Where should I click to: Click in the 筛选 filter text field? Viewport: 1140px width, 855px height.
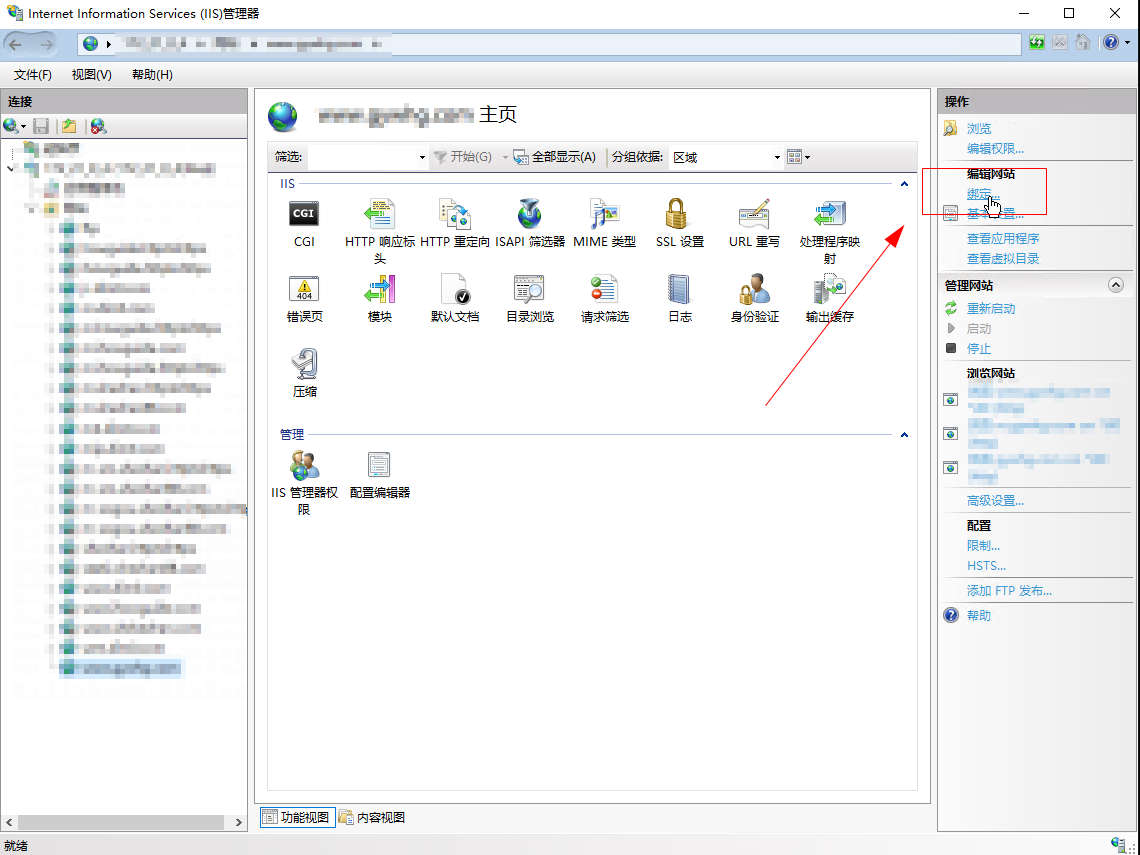click(362, 157)
